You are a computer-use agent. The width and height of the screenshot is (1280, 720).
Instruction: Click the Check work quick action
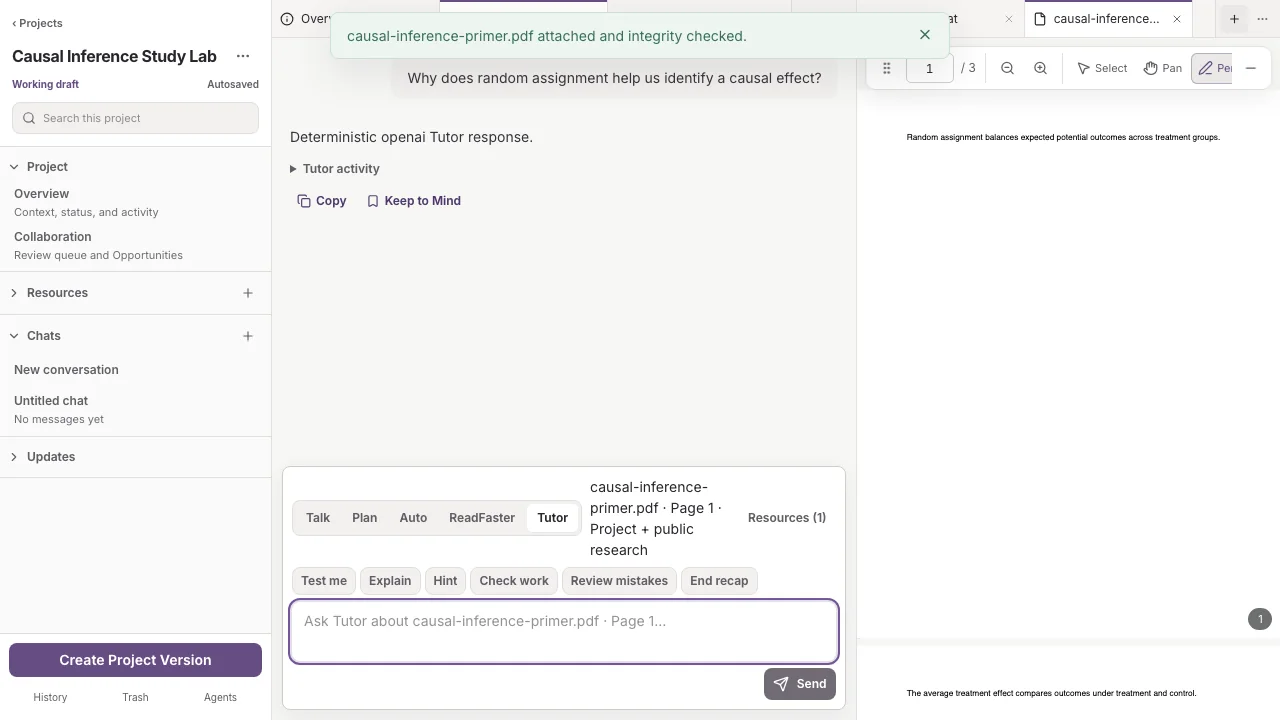tap(514, 581)
